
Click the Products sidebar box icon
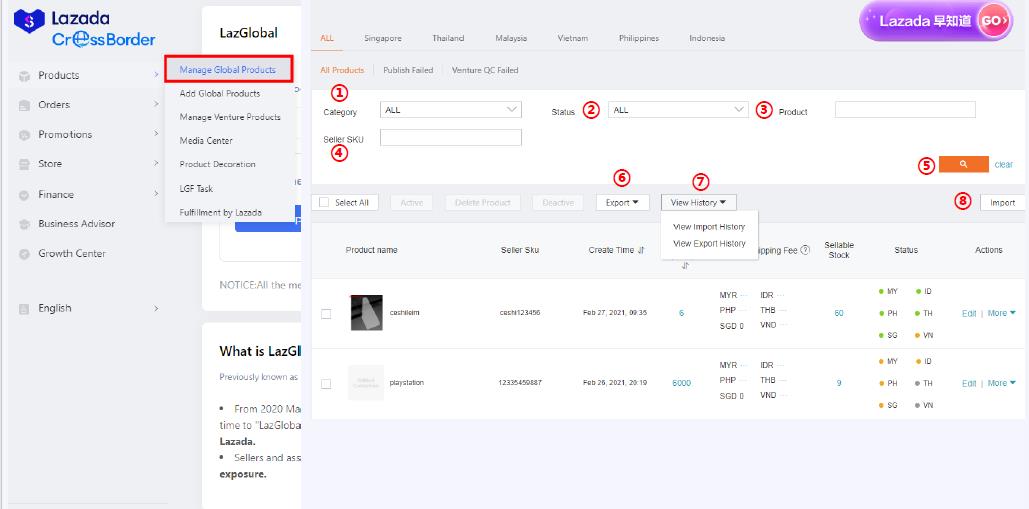24,76
